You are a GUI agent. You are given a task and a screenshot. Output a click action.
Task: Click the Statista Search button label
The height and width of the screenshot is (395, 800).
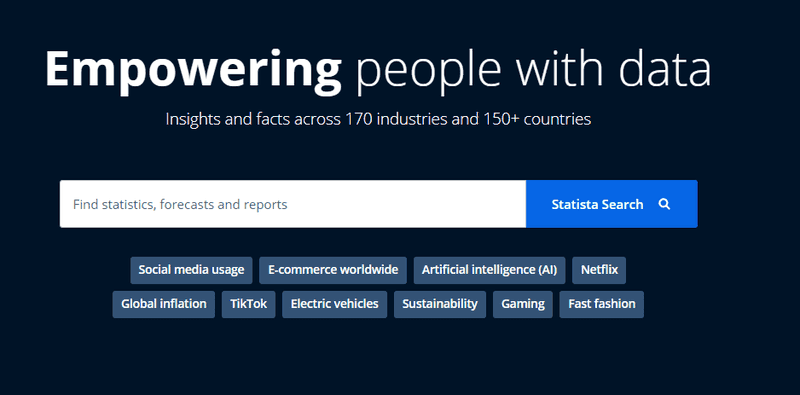click(597, 204)
